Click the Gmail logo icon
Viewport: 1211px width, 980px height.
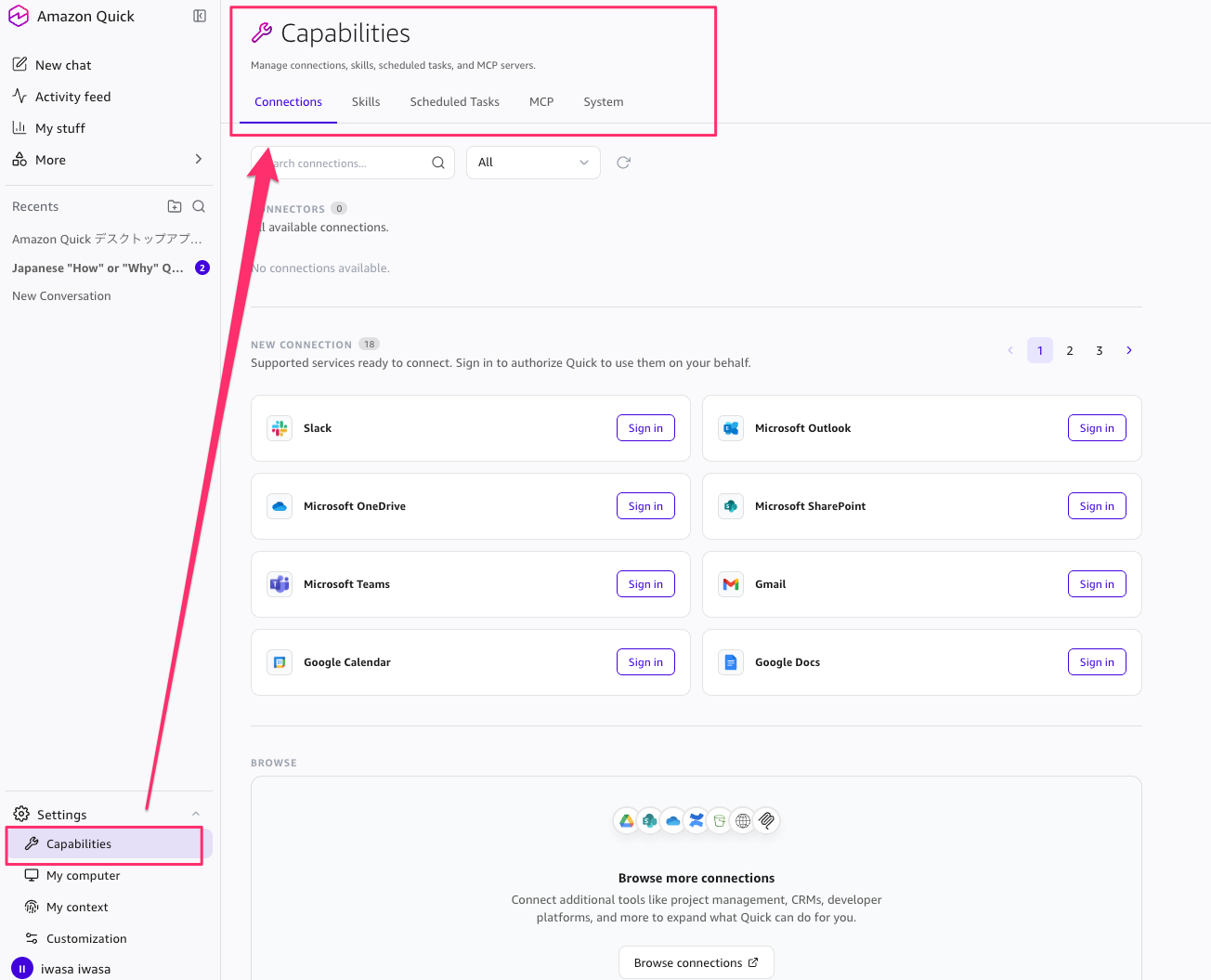tap(731, 584)
